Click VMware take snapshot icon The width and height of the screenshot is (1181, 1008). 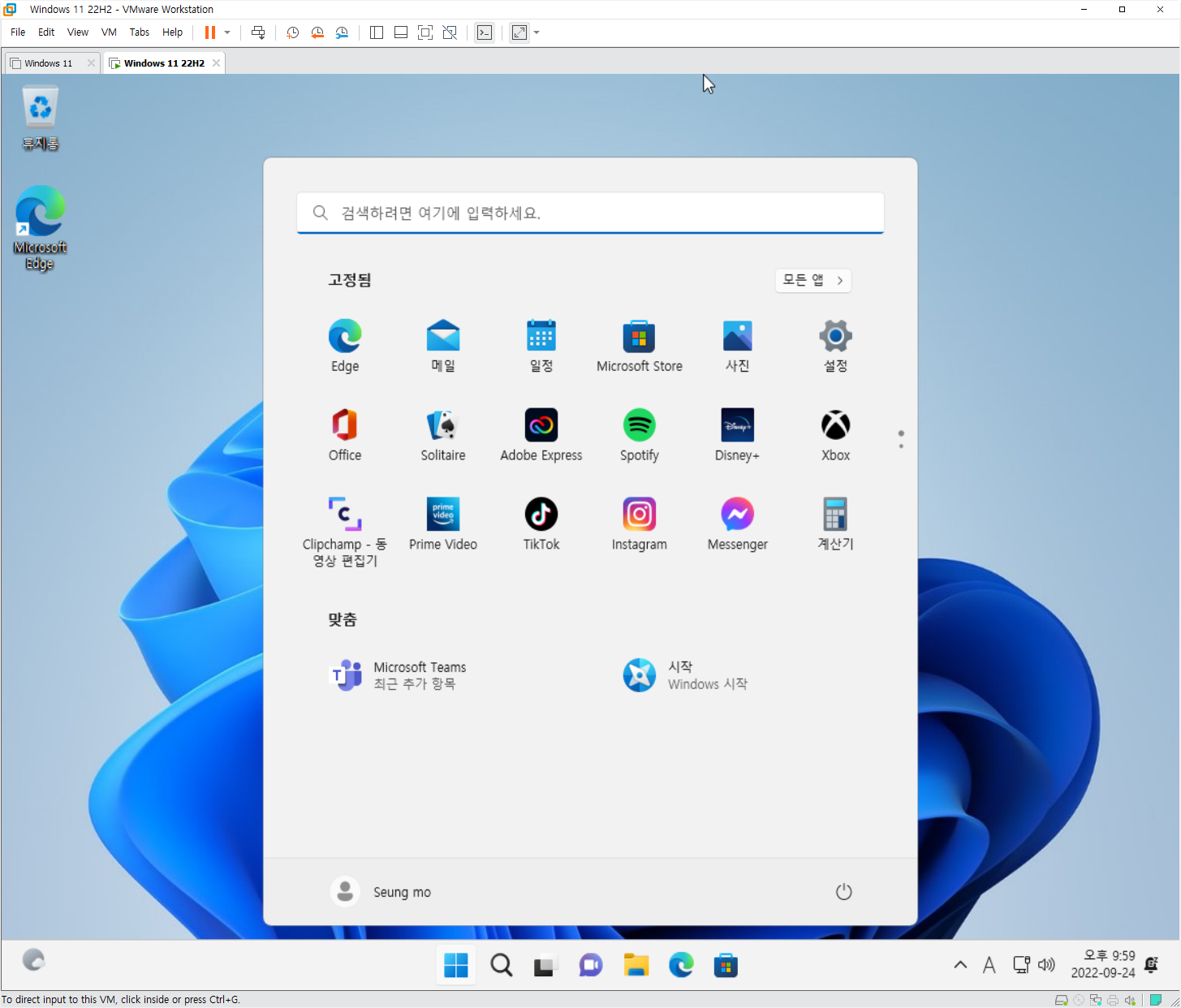tap(293, 32)
